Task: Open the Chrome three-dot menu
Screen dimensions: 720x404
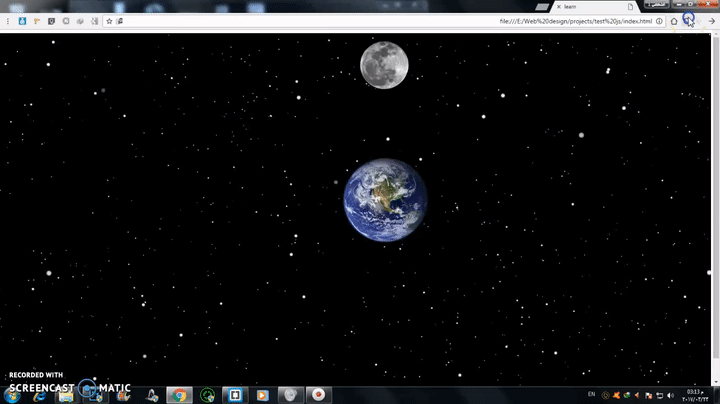Action: click(9, 20)
